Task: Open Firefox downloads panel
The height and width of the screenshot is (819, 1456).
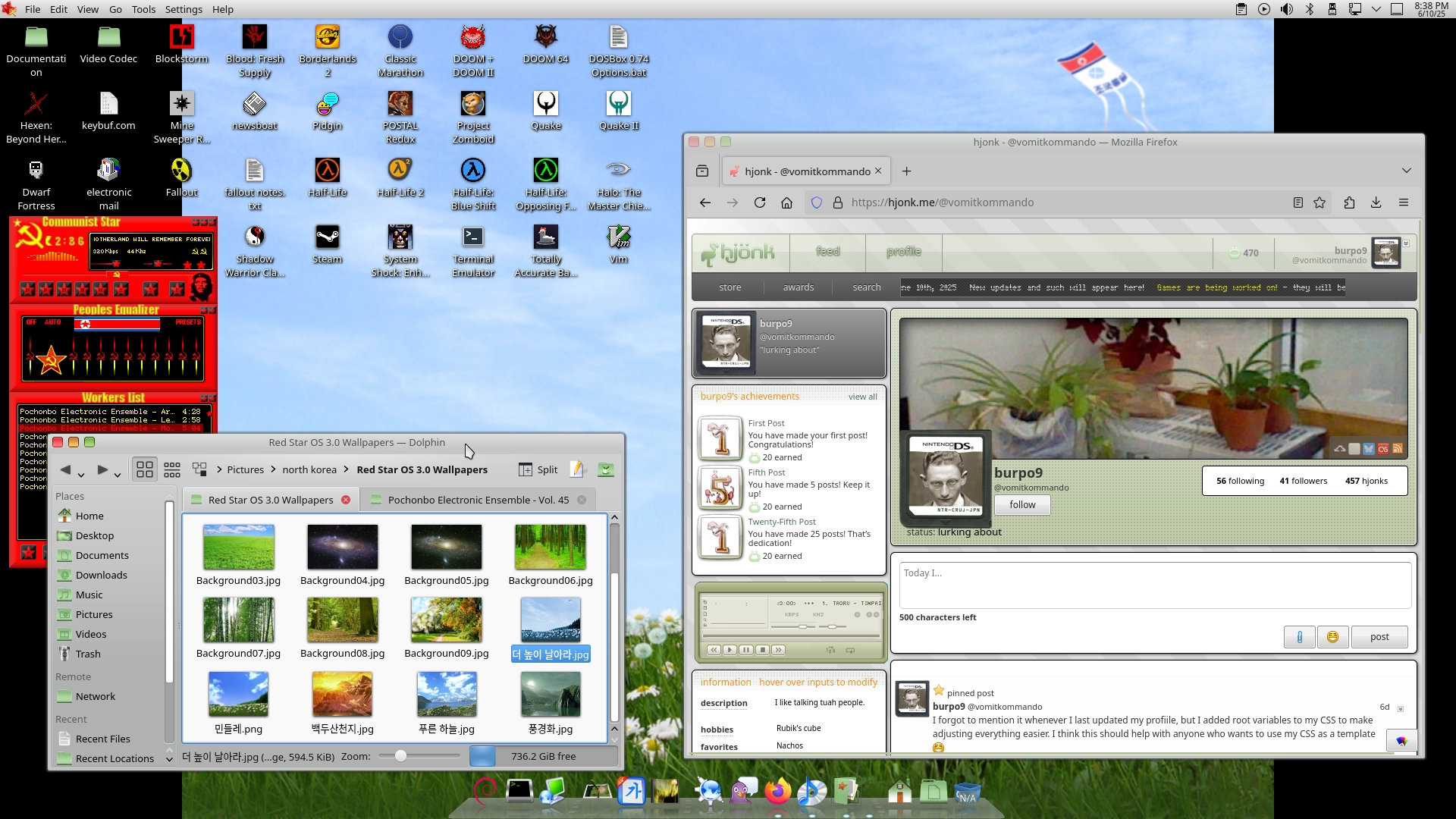Action: coord(1376,202)
